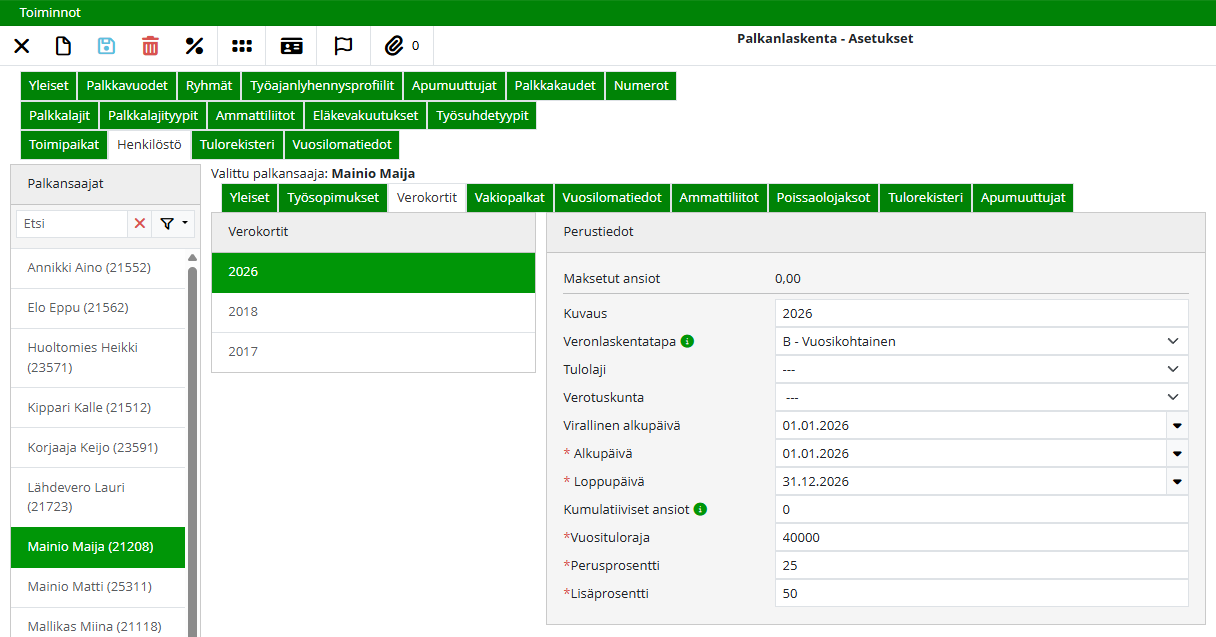1216x637 pixels.
Task: Open the Palkkalajit settings tab
Action: pos(60,116)
